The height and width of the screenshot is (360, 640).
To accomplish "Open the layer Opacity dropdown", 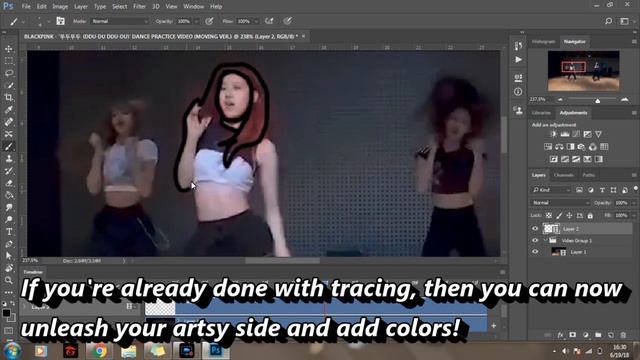I will pos(635,203).
